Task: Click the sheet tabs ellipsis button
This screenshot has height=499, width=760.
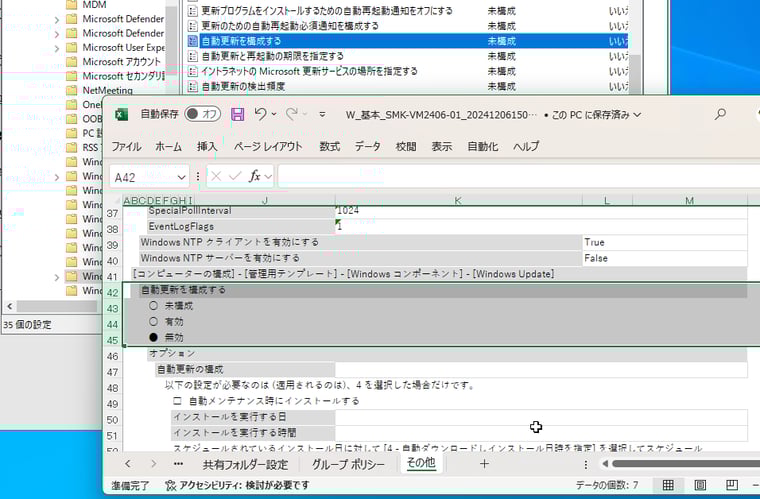Action: pyautogui.click(x=178, y=464)
